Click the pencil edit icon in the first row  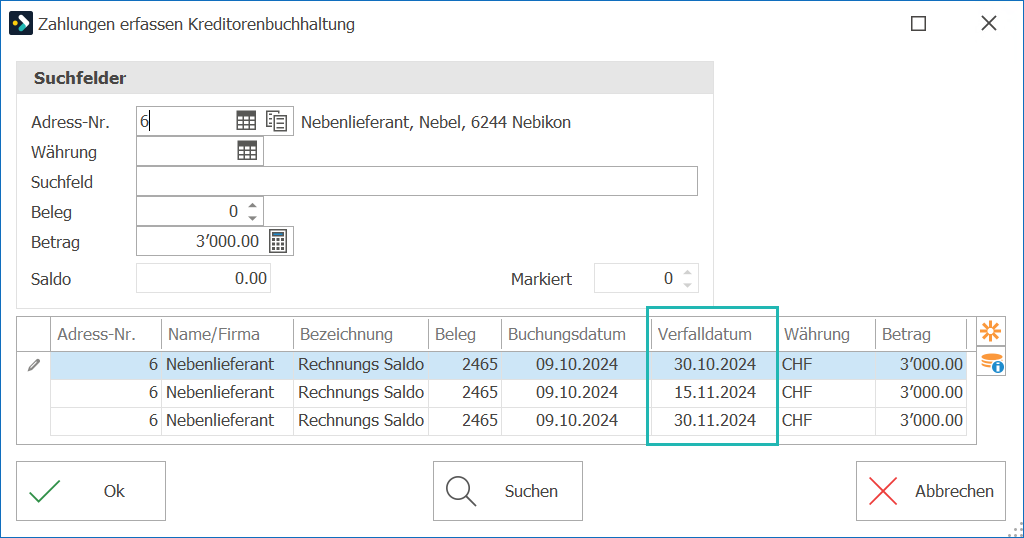(x=34, y=365)
